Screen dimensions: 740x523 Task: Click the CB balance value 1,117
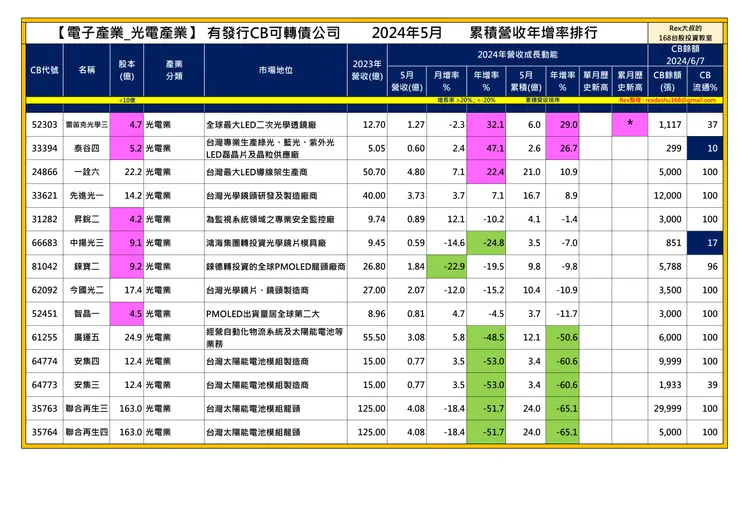670,125
